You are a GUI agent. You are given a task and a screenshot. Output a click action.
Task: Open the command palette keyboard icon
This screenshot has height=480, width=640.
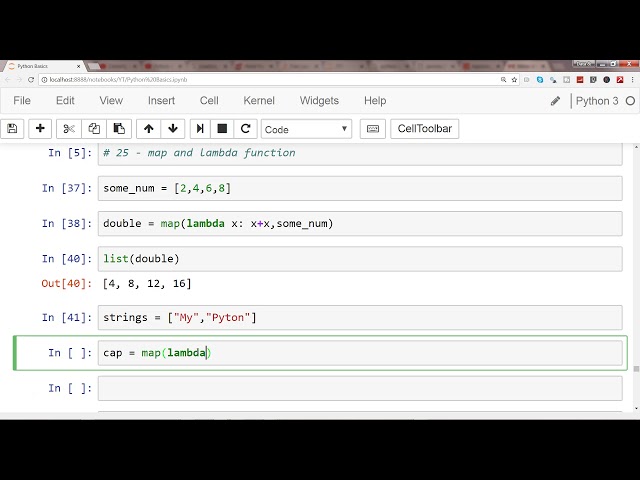373,129
